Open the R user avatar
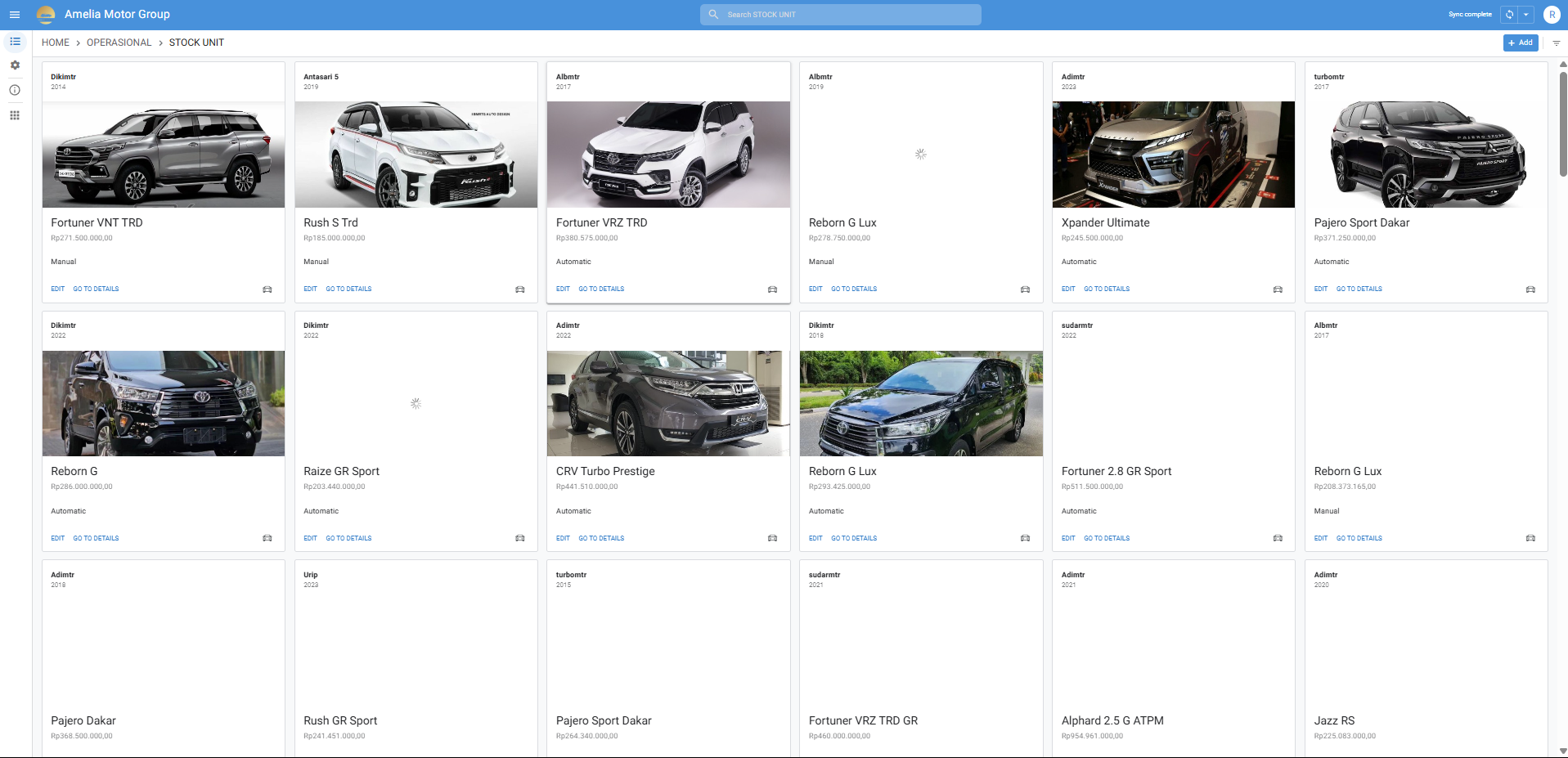 (x=1552, y=14)
